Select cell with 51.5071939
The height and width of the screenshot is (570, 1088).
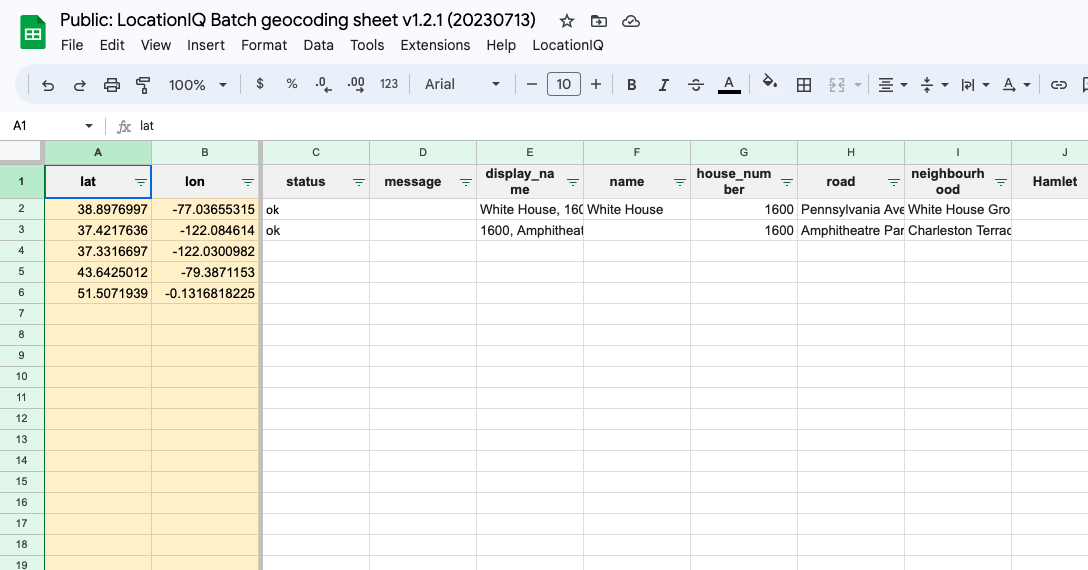click(x=98, y=293)
